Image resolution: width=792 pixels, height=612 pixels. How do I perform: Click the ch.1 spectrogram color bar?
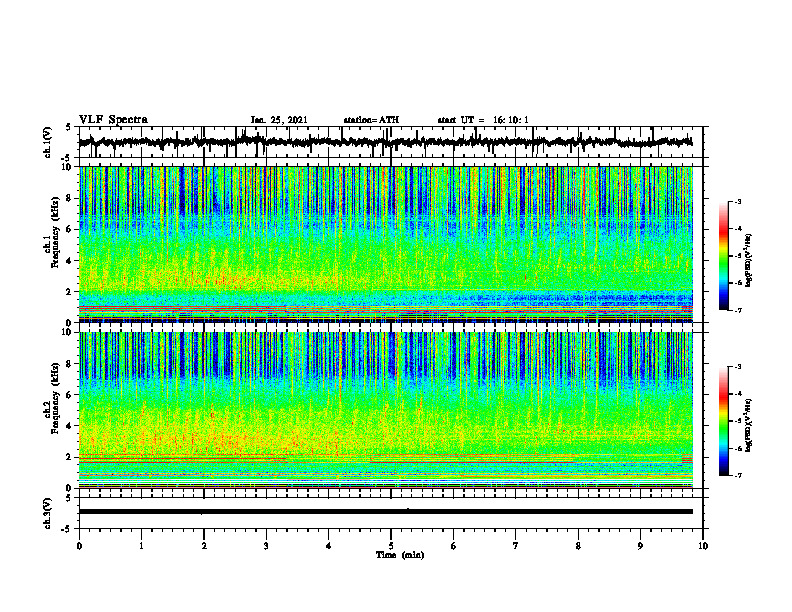(x=723, y=256)
